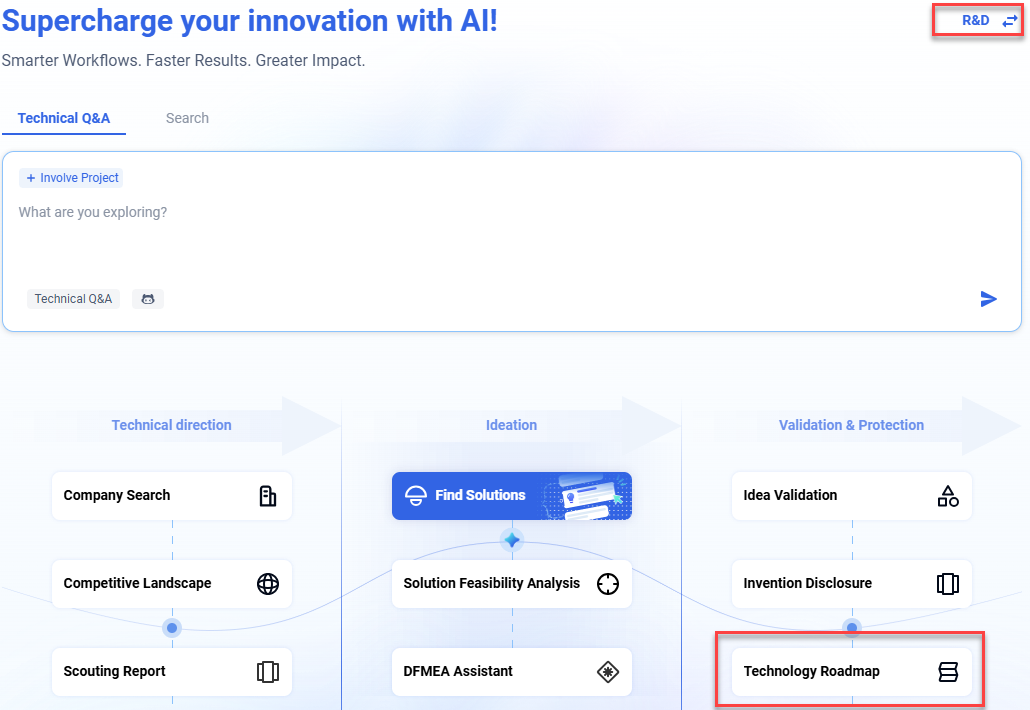
Task: Open the Find Solutions card
Action: coord(511,496)
